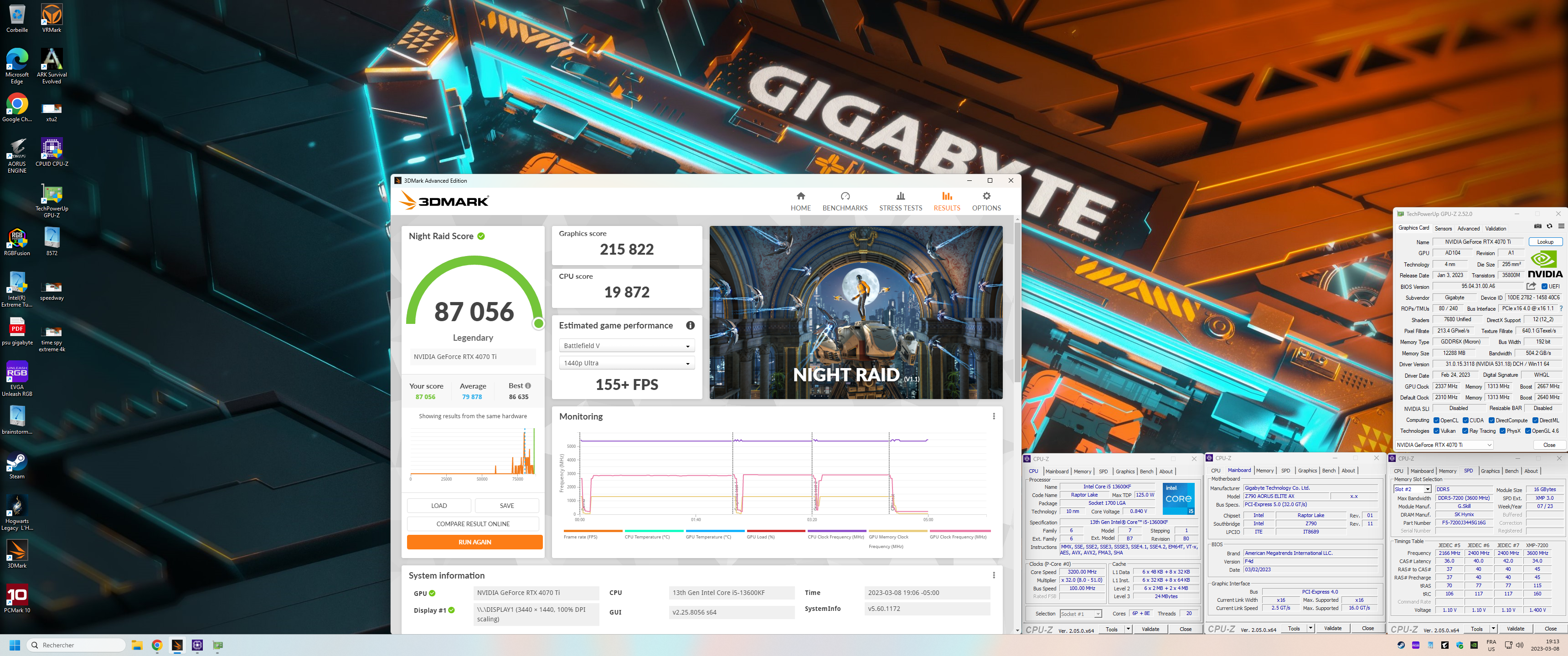This screenshot has width=1568, height=656.
Task: Click the Intel Core i5 logo in CPU-Z
Action: (x=1178, y=499)
